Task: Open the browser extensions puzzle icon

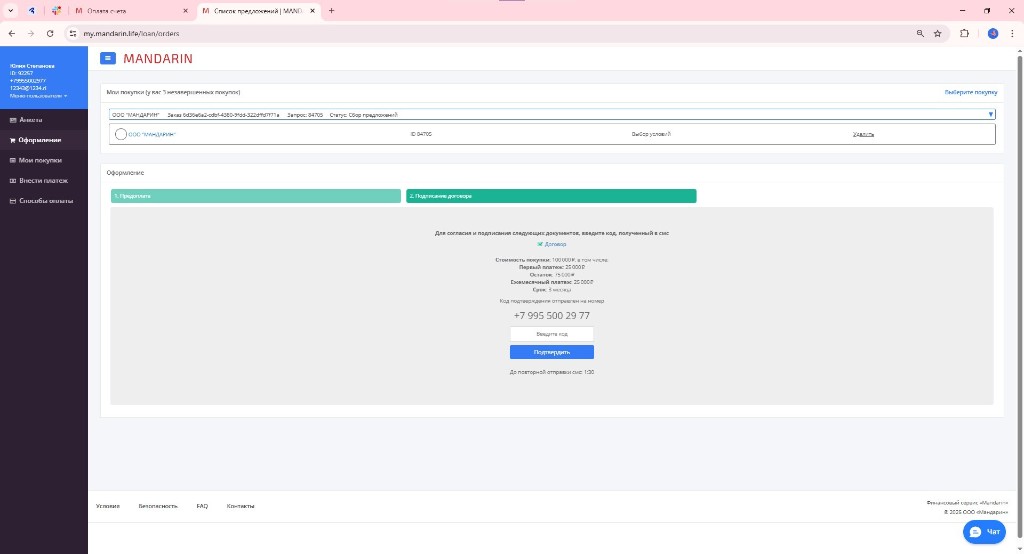Action: pos(964,33)
